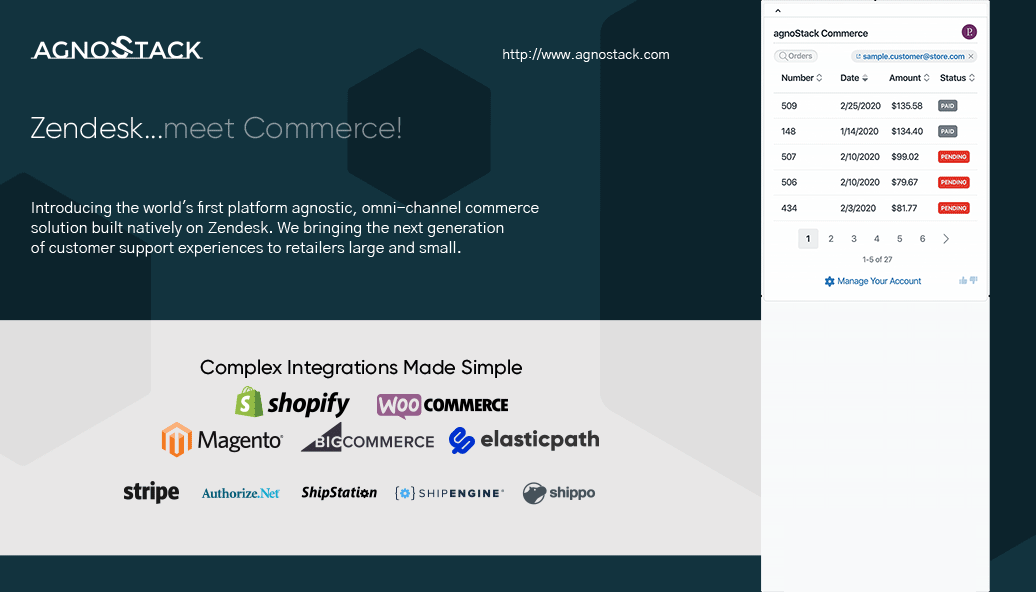Collapse the agnoStack Commerce panel with the top chevron

click(x=778, y=11)
